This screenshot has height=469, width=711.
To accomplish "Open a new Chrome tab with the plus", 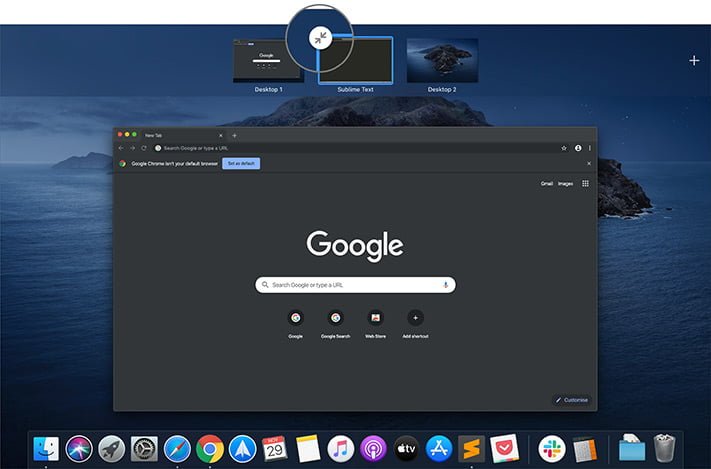I will (x=234, y=136).
